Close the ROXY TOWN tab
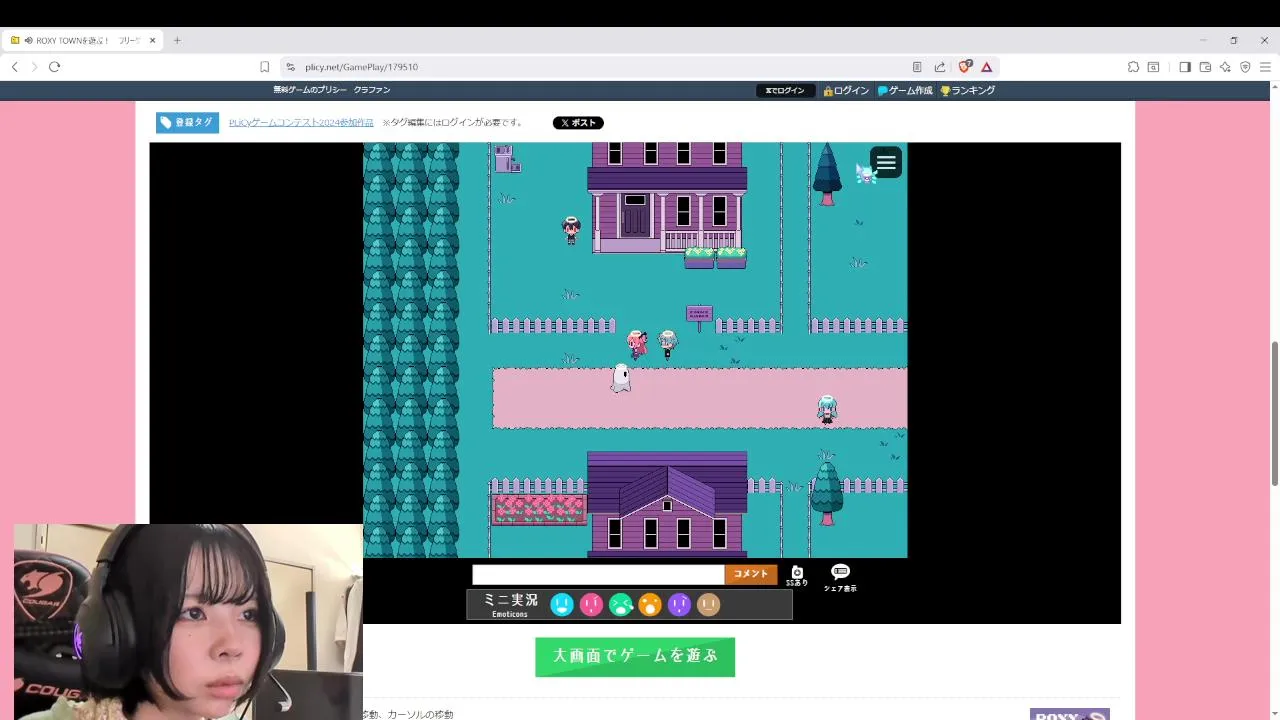The width and height of the screenshot is (1280, 720). coord(152,40)
